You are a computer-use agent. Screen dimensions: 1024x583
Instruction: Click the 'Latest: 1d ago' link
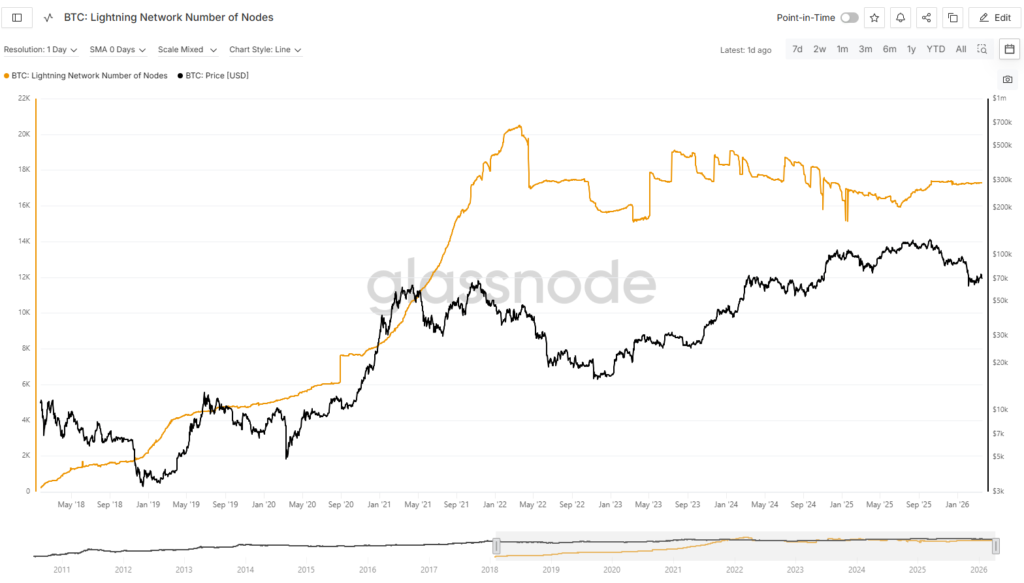pos(748,49)
